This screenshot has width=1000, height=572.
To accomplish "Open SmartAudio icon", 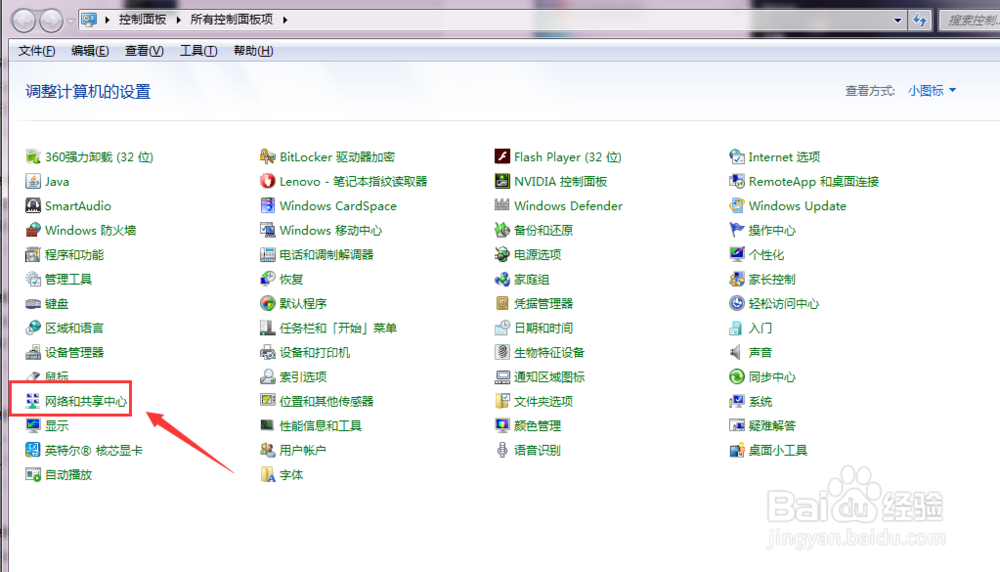I will click(x=33, y=205).
